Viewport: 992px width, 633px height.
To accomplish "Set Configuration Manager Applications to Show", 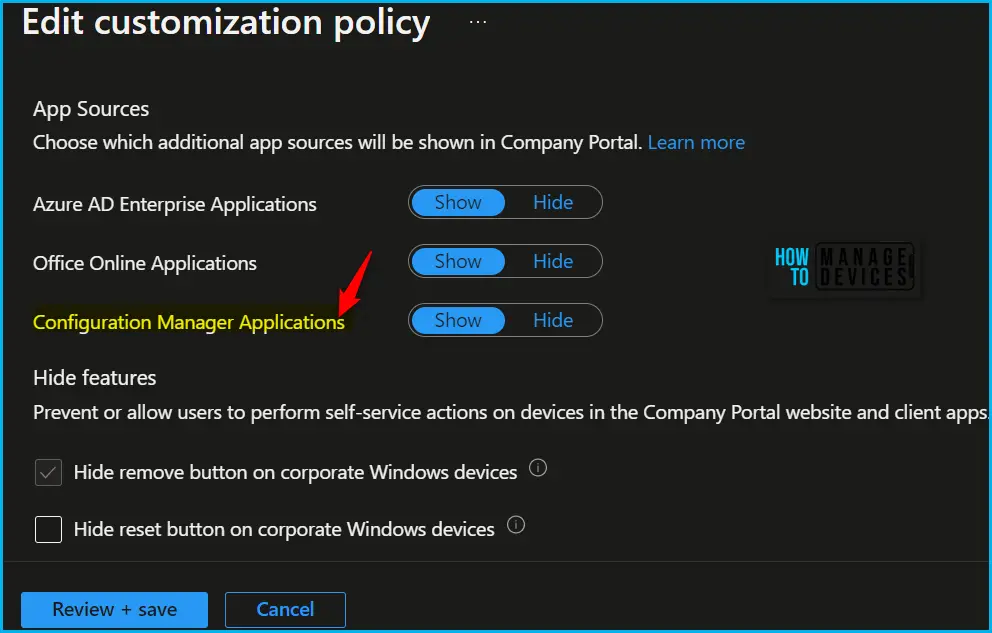I will (458, 320).
